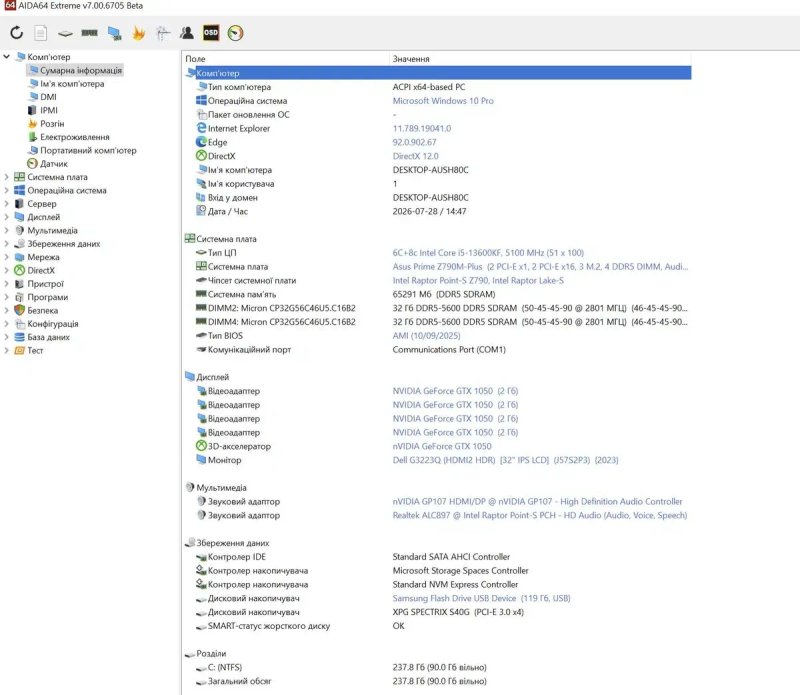Open Intel Raptor Point-S Z790 chipset link

(478, 280)
